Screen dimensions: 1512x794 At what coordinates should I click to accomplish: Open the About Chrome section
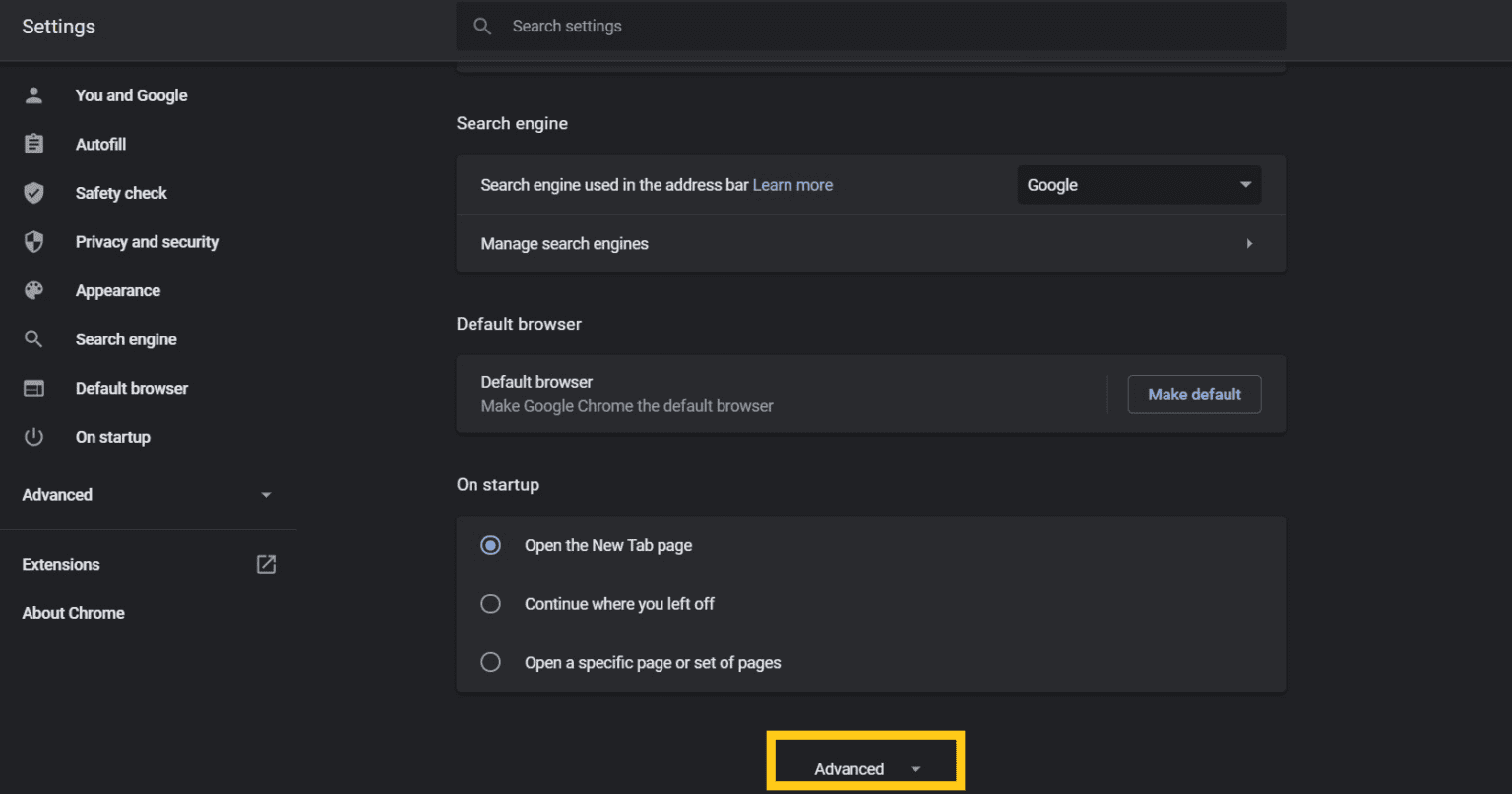point(73,612)
